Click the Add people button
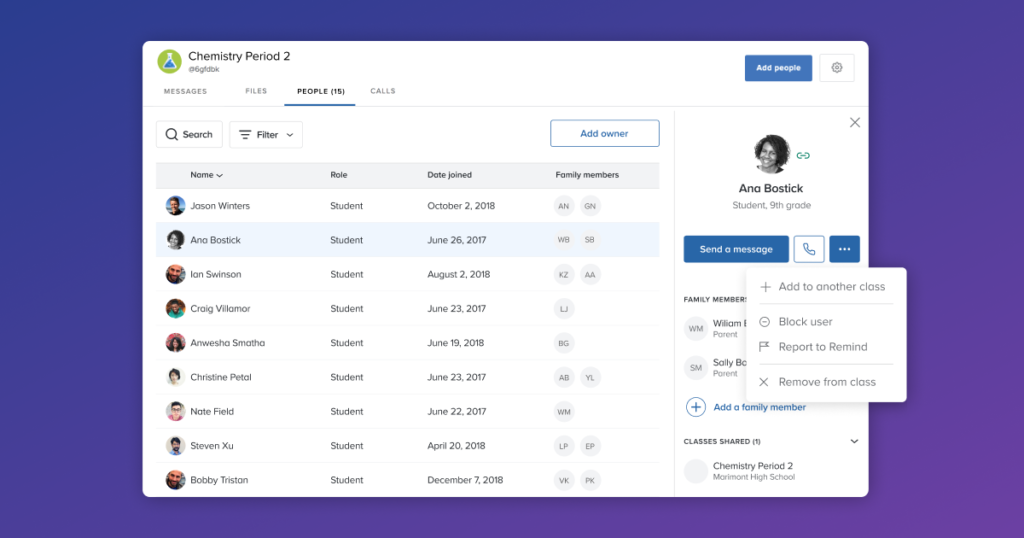Viewport: 1024px width, 538px height. point(778,68)
